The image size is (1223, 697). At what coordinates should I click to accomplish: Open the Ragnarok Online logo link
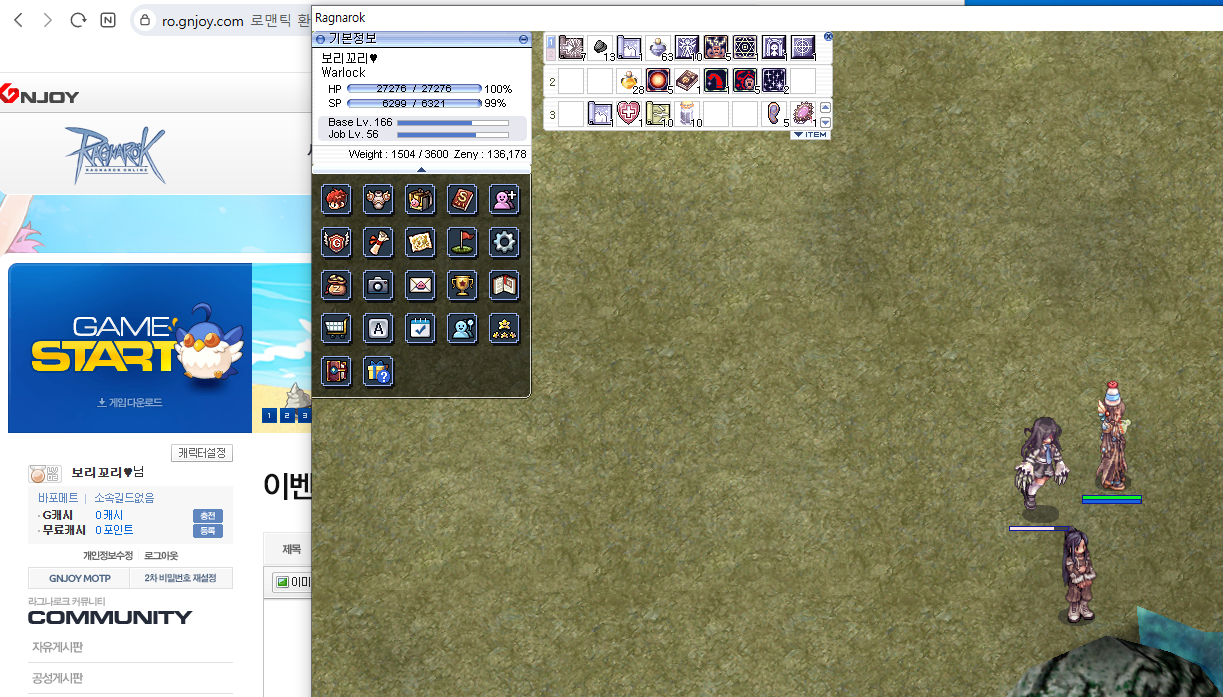[116, 156]
